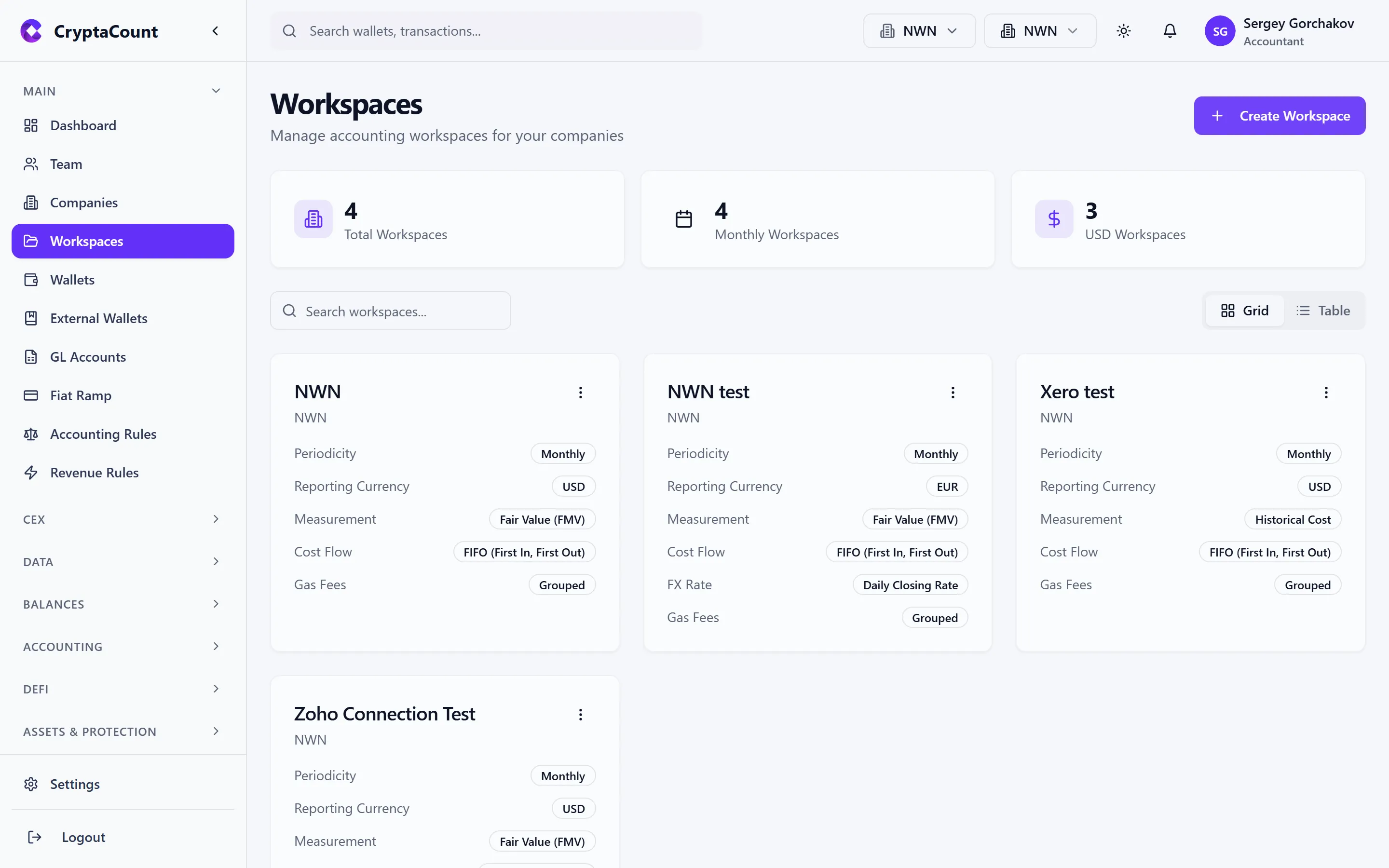Toggle light/dark theme with sun icon
This screenshot has height=868, width=1389.
[1123, 31]
